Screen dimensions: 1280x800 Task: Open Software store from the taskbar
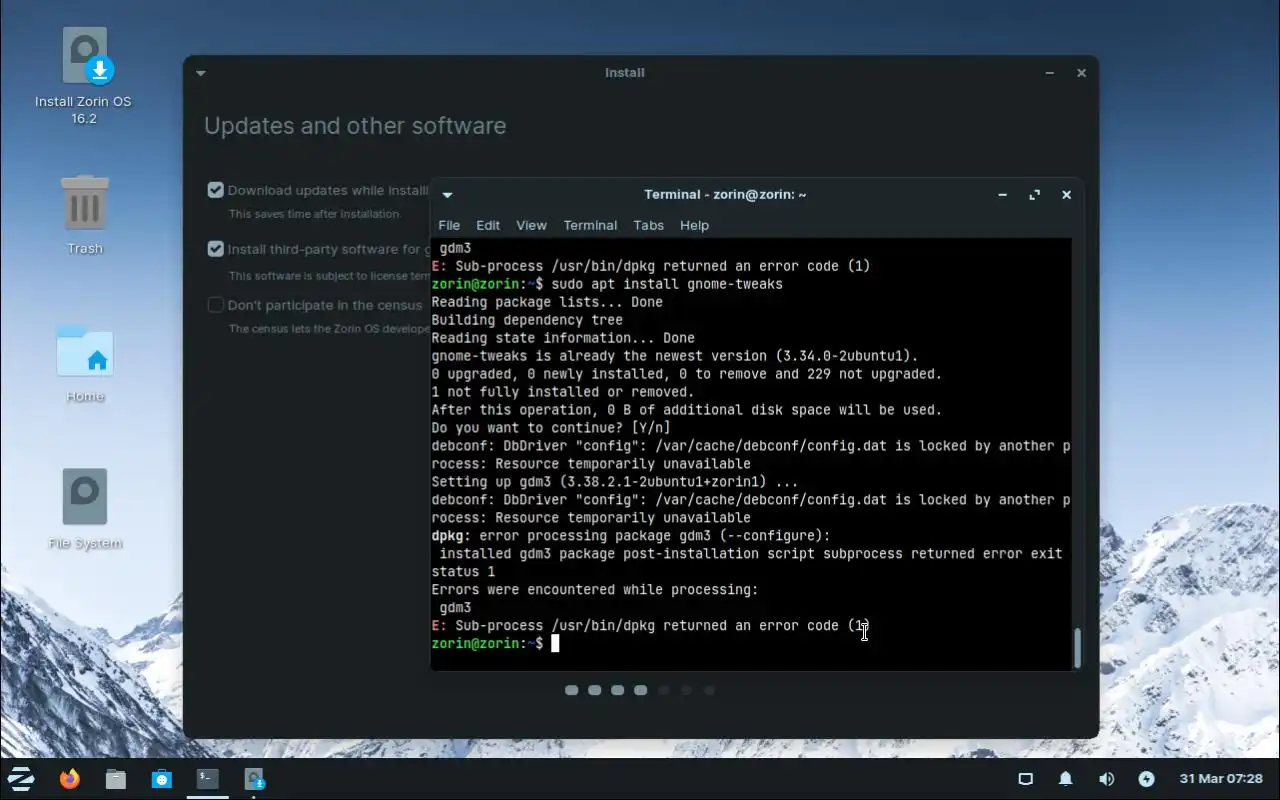coord(162,779)
